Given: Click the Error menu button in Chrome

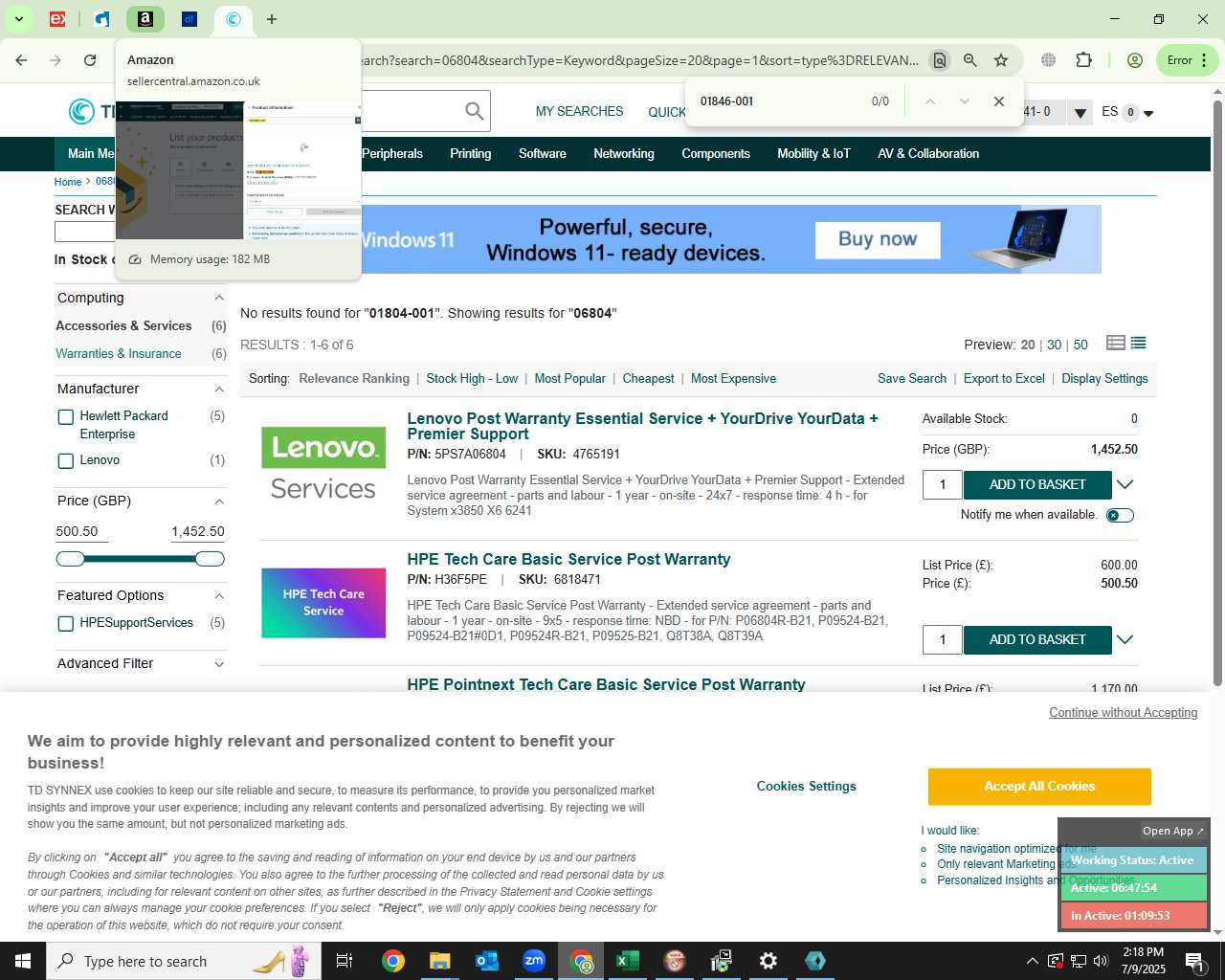Looking at the screenshot, I should (1188, 60).
